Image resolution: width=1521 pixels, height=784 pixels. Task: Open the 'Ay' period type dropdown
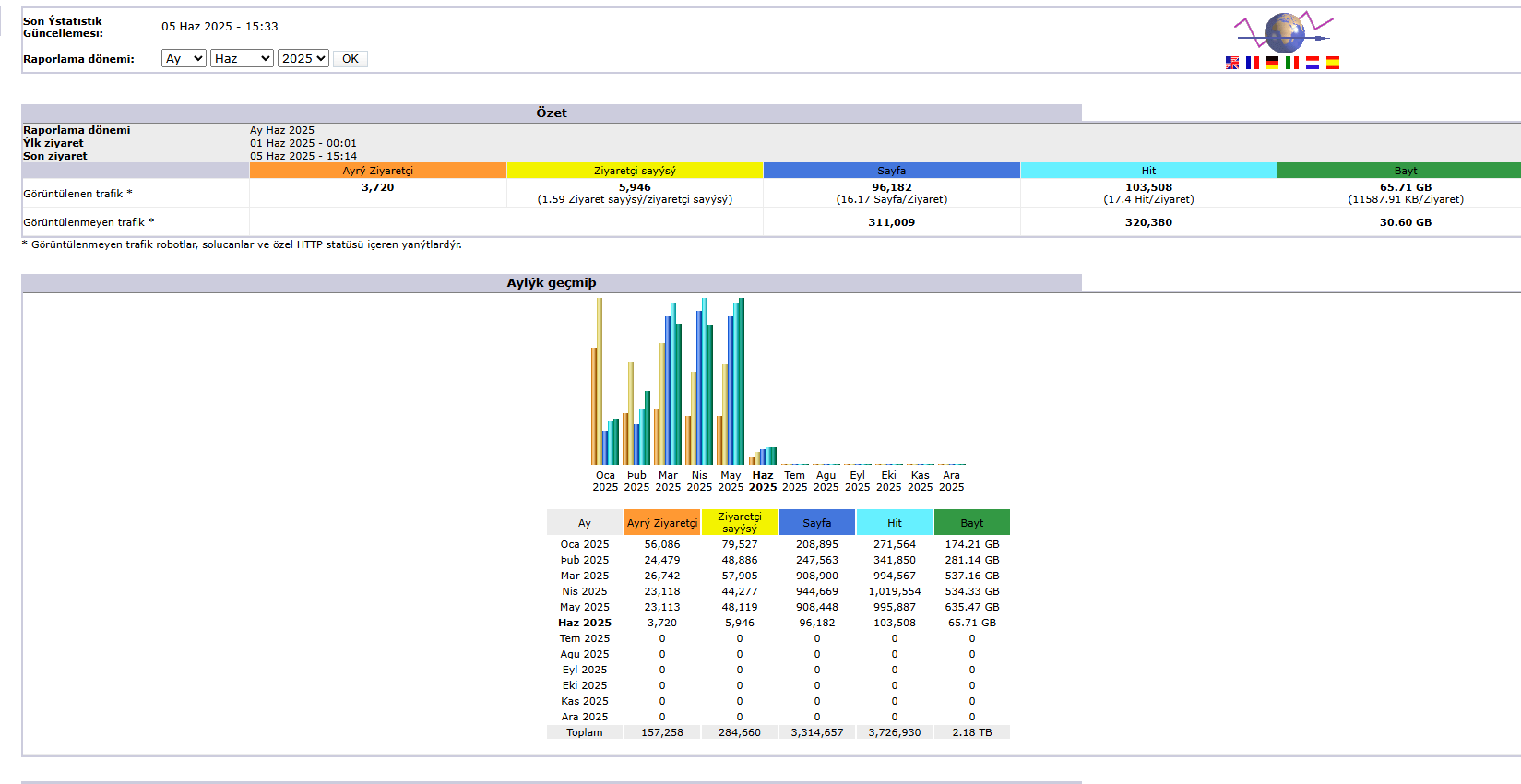point(184,58)
